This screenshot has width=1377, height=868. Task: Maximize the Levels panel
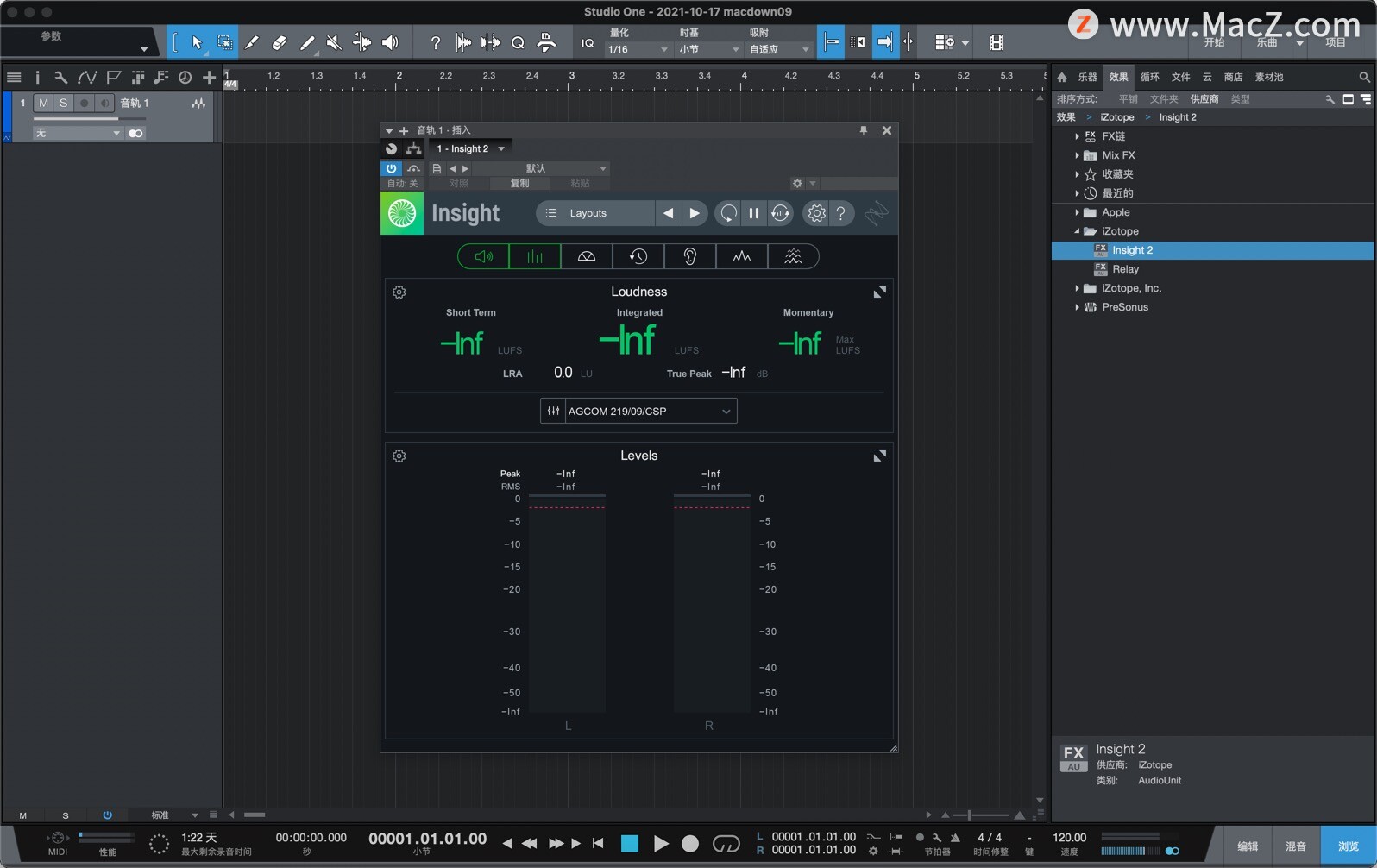(879, 456)
